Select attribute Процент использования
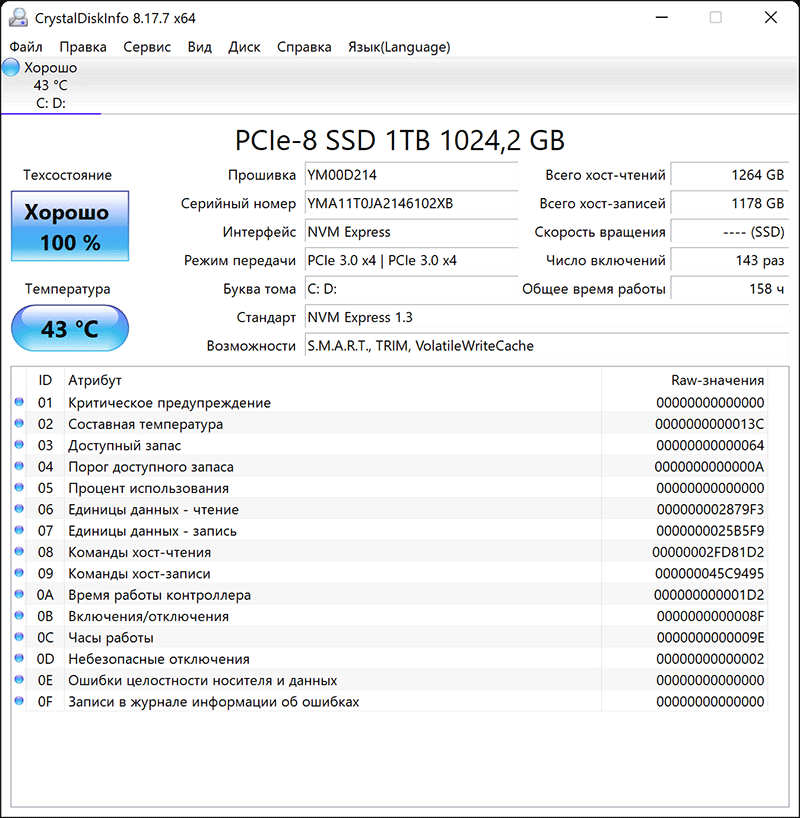The width and height of the screenshot is (800, 818). coord(148,488)
